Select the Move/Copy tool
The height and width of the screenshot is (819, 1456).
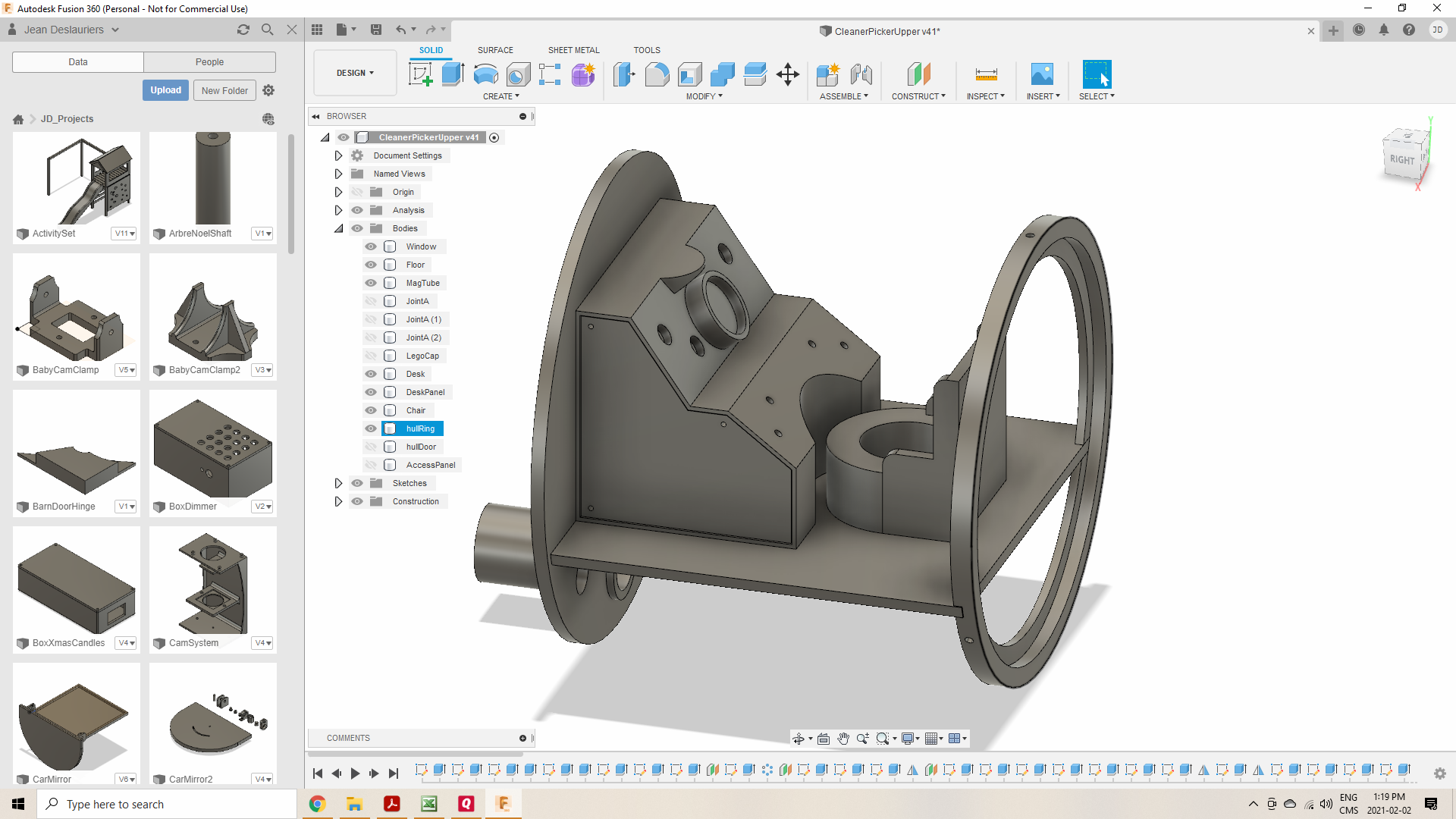coord(788,74)
